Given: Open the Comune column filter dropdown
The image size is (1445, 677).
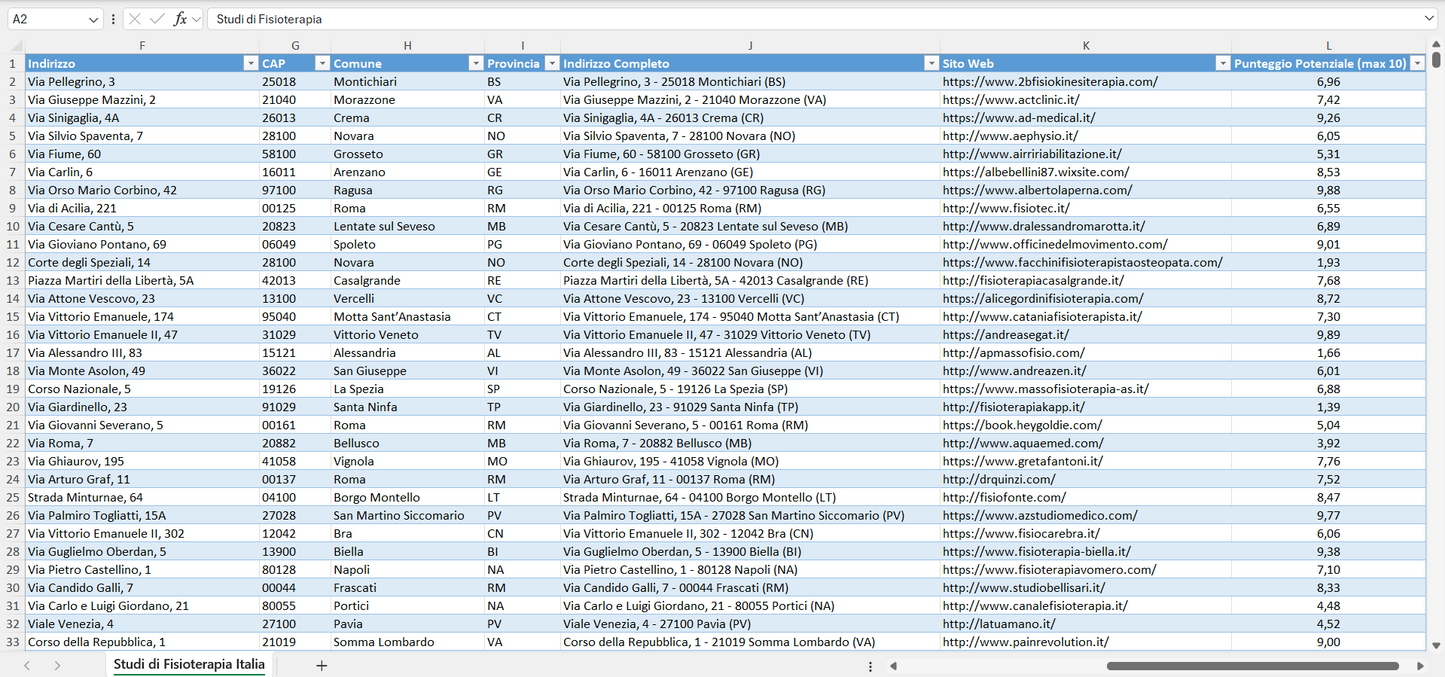Looking at the screenshot, I should pos(476,62).
